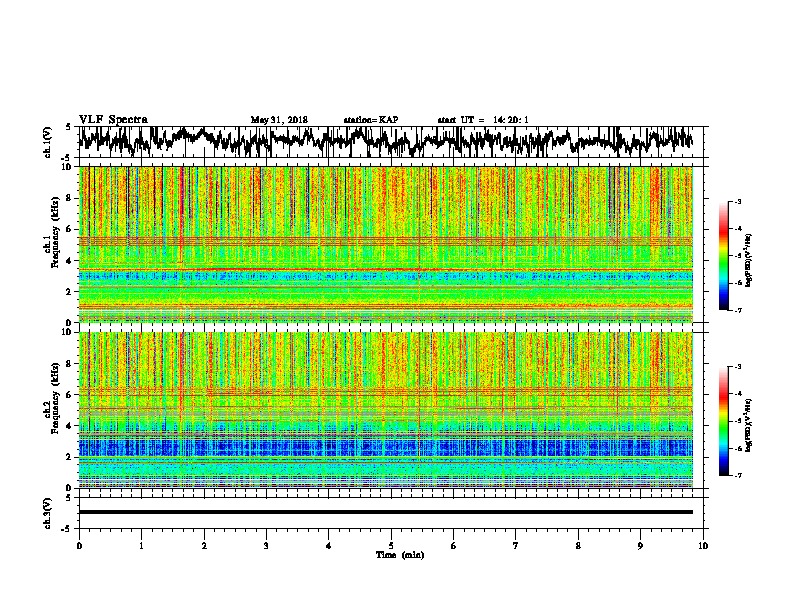Click the "ch.1(V)" waveform axis label
The height and width of the screenshot is (612, 792).
tap(47, 141)
